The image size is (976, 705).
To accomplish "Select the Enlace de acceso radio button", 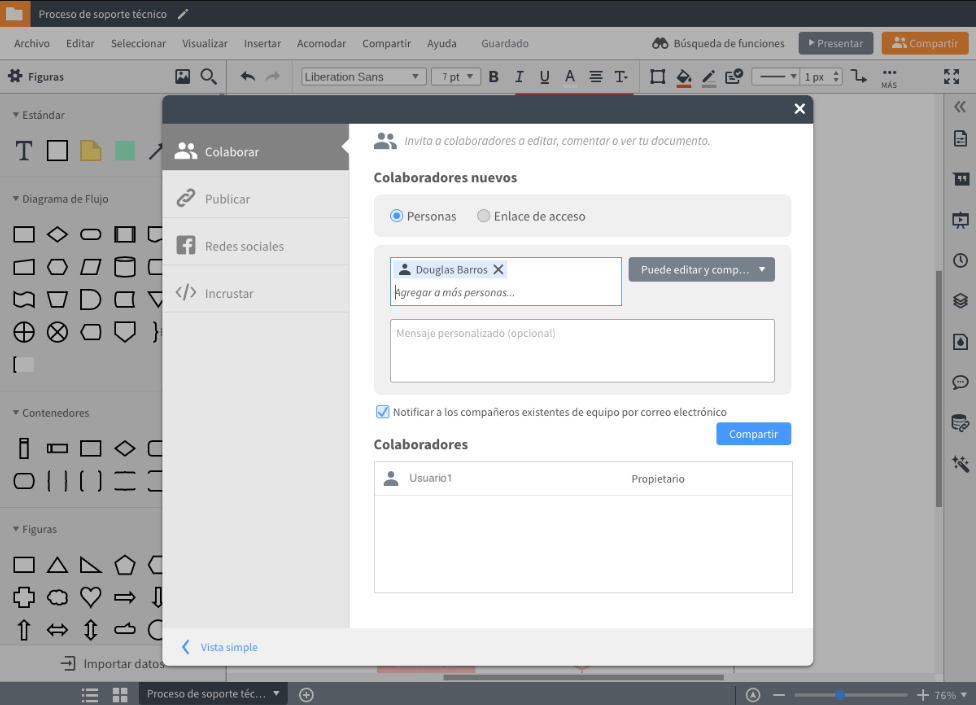I will click(482, 216).
